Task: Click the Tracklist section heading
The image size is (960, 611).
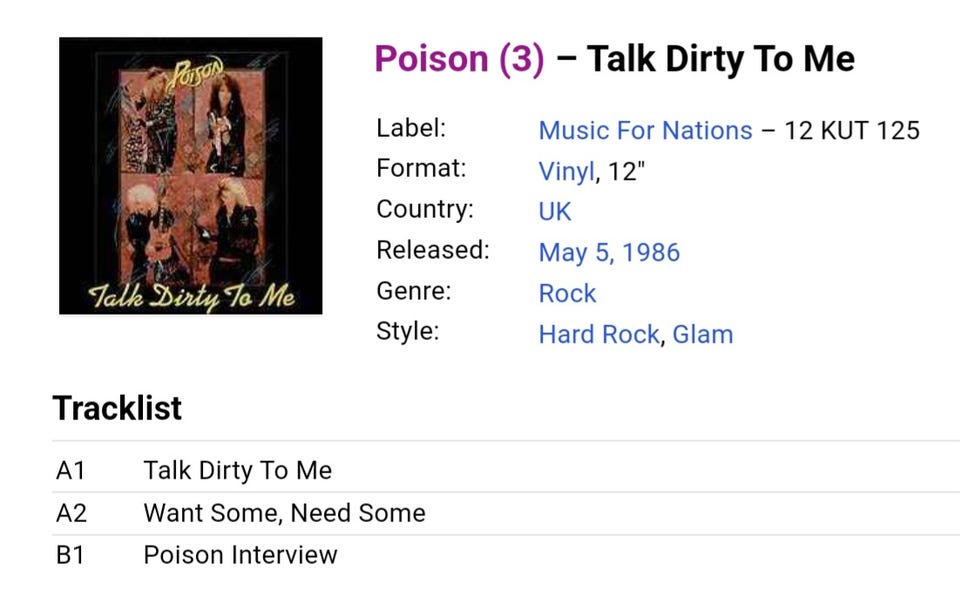Action: tap(117, 408)
